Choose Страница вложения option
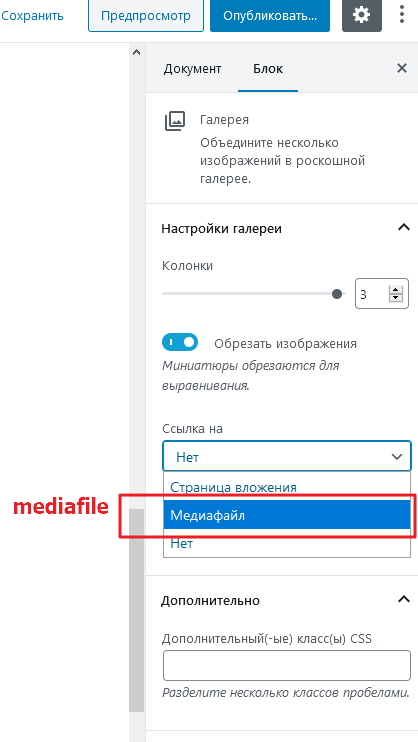The height and width of the screenshot is (742, 418). pyautogui.click(x=287, y=487)
